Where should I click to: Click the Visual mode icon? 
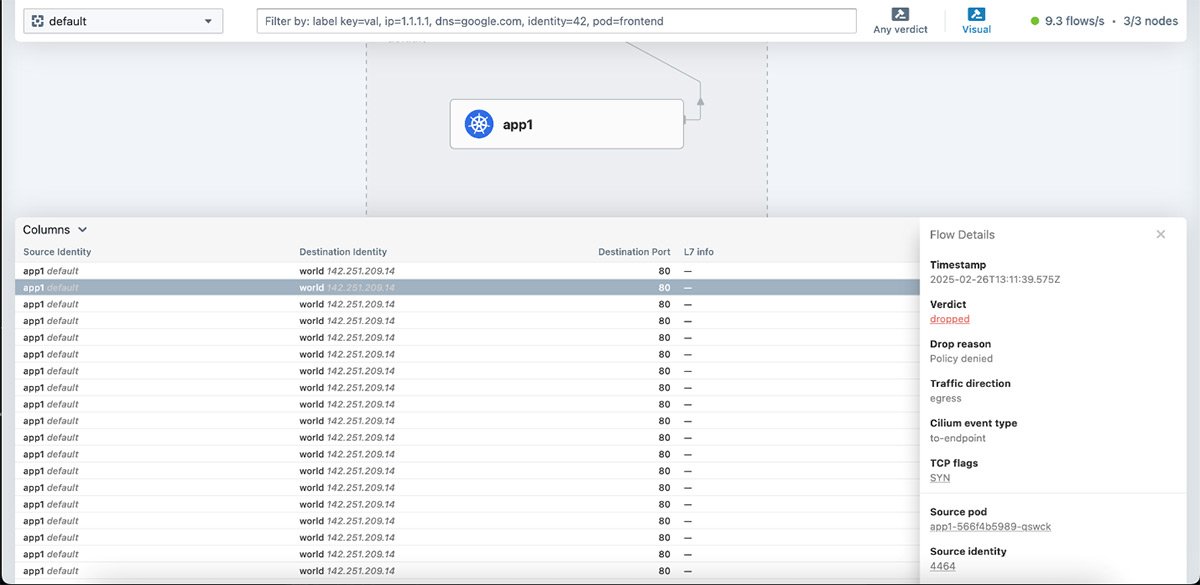tap(976, 14)
